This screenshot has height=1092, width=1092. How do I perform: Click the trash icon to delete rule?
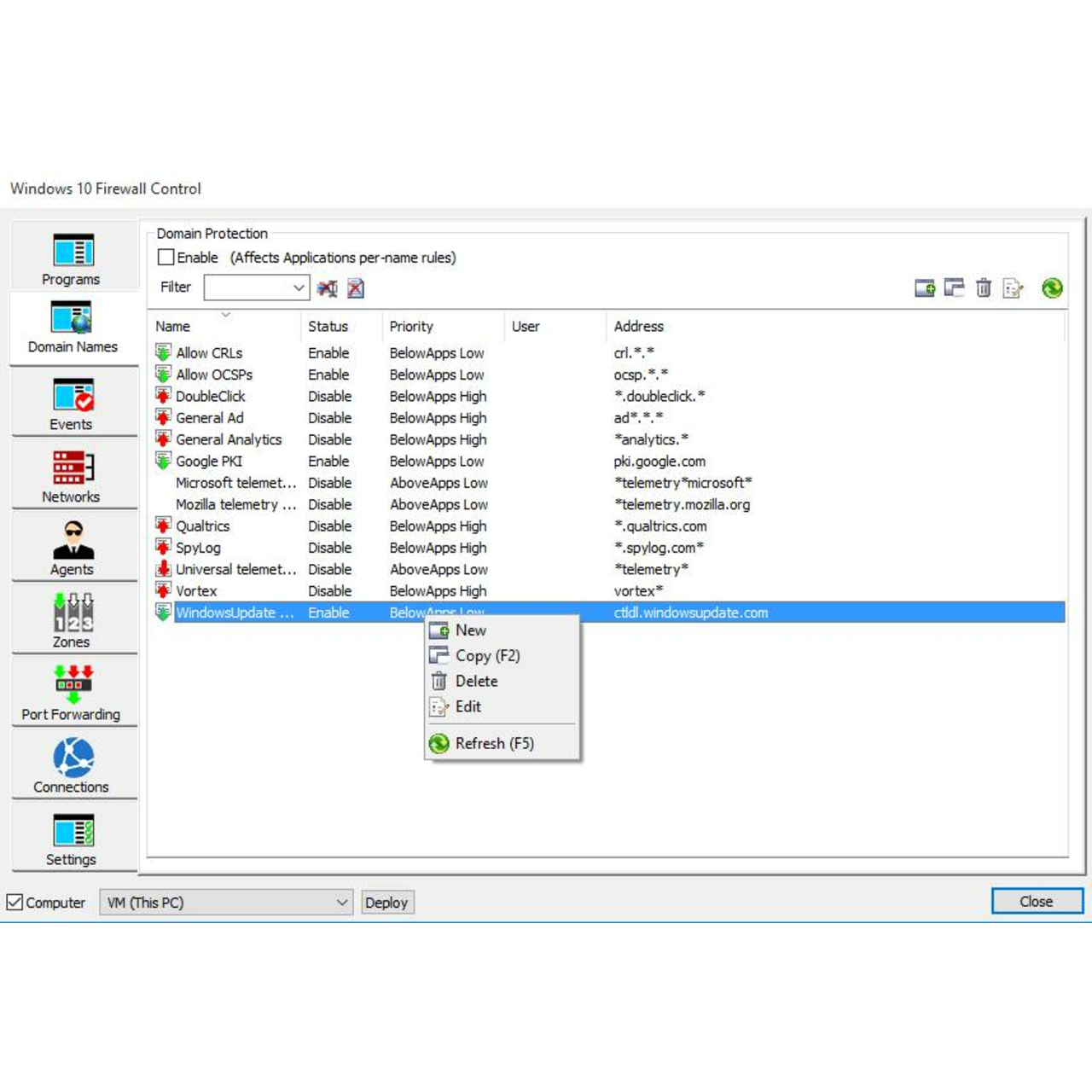point(984,288)
